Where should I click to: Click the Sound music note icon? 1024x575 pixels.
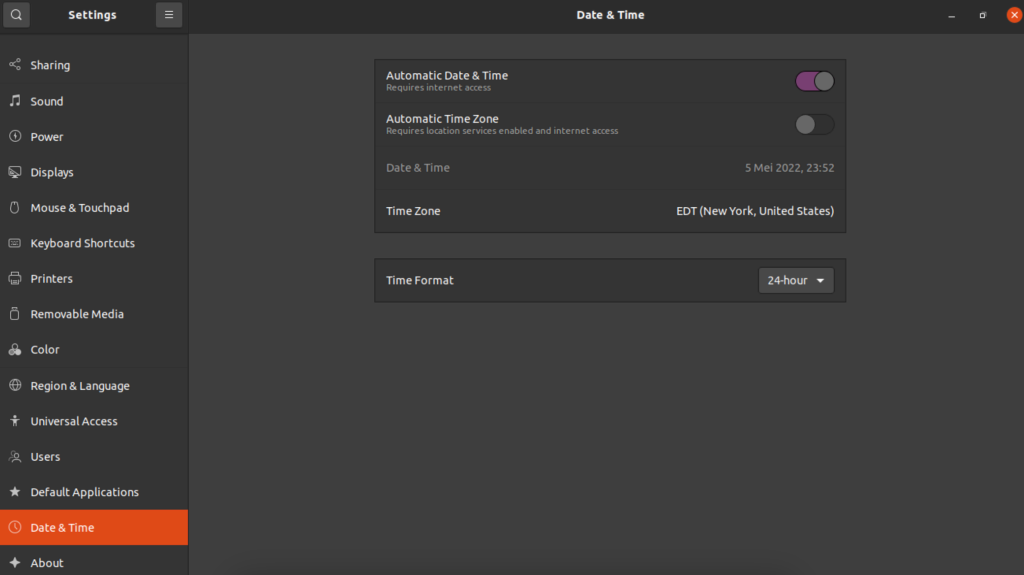pos(15,101)
